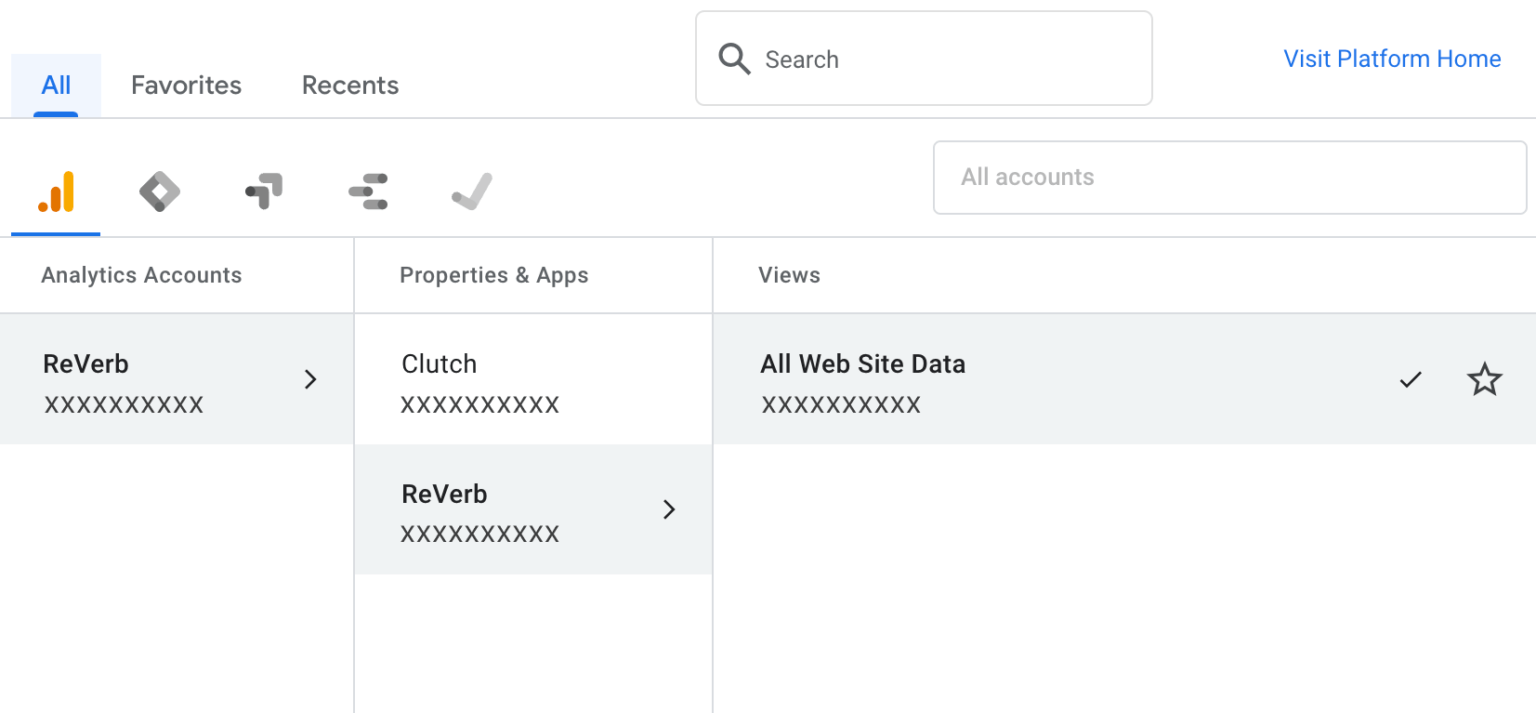Select the Attribution product icon

pyautogui.click(x=367, y=190)
